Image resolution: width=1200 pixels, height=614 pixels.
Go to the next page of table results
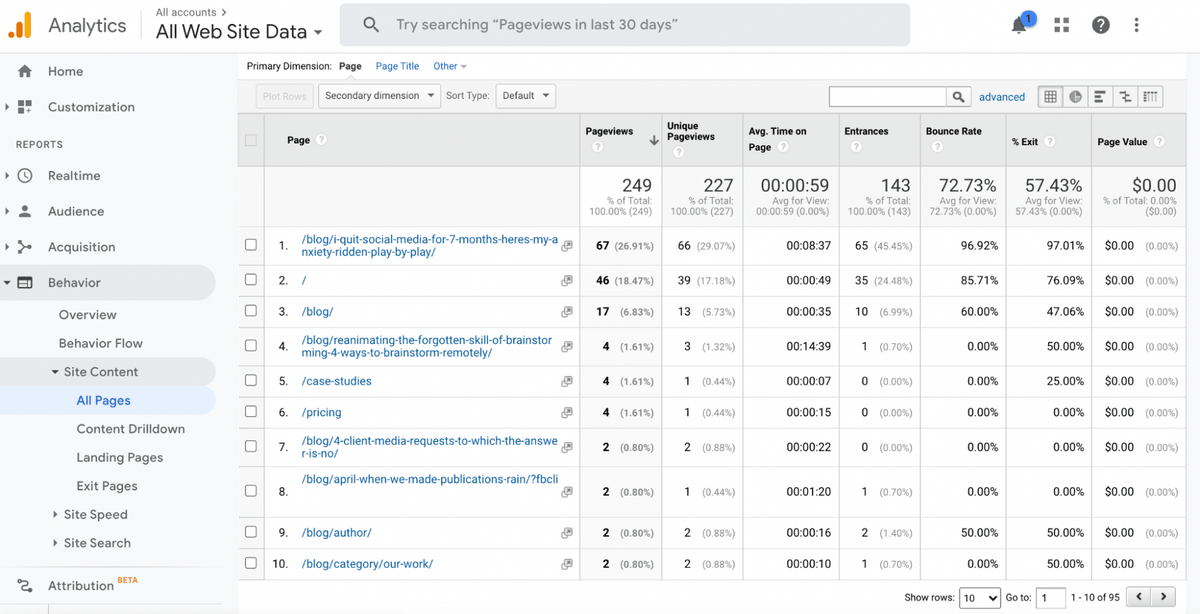(x=1163, y=597)
